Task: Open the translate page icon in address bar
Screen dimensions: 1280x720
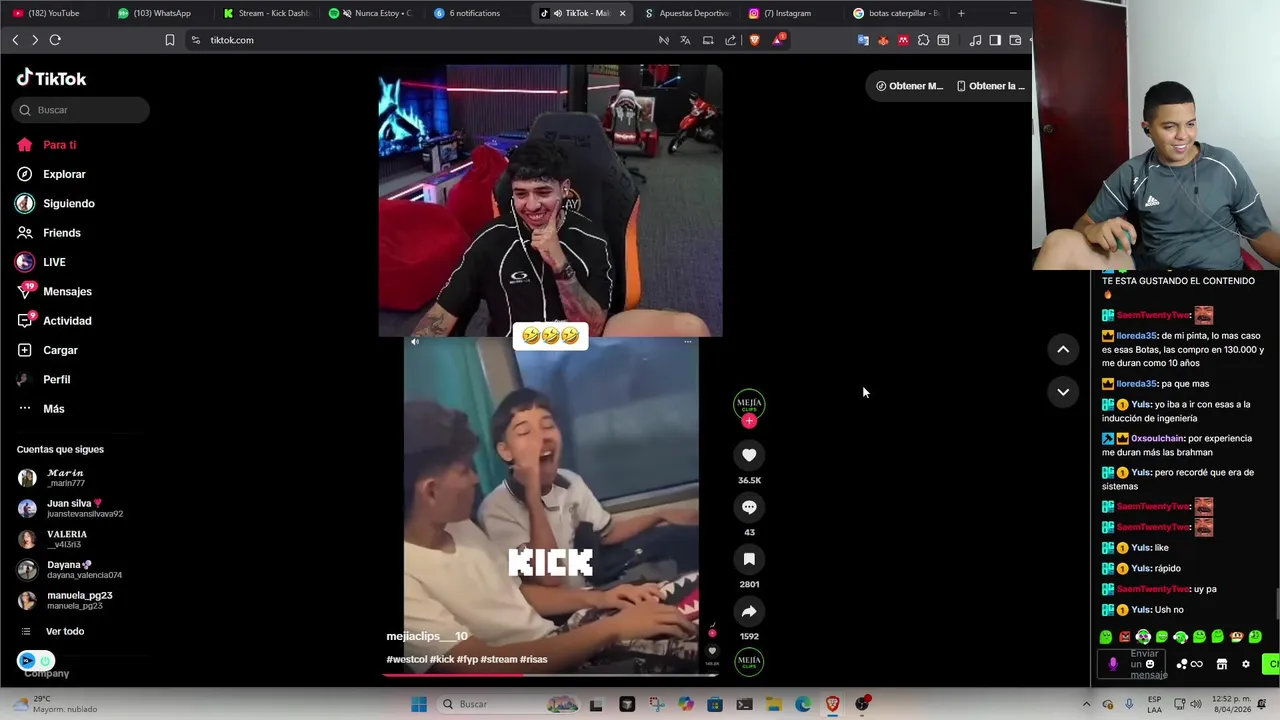Action: 685,40
